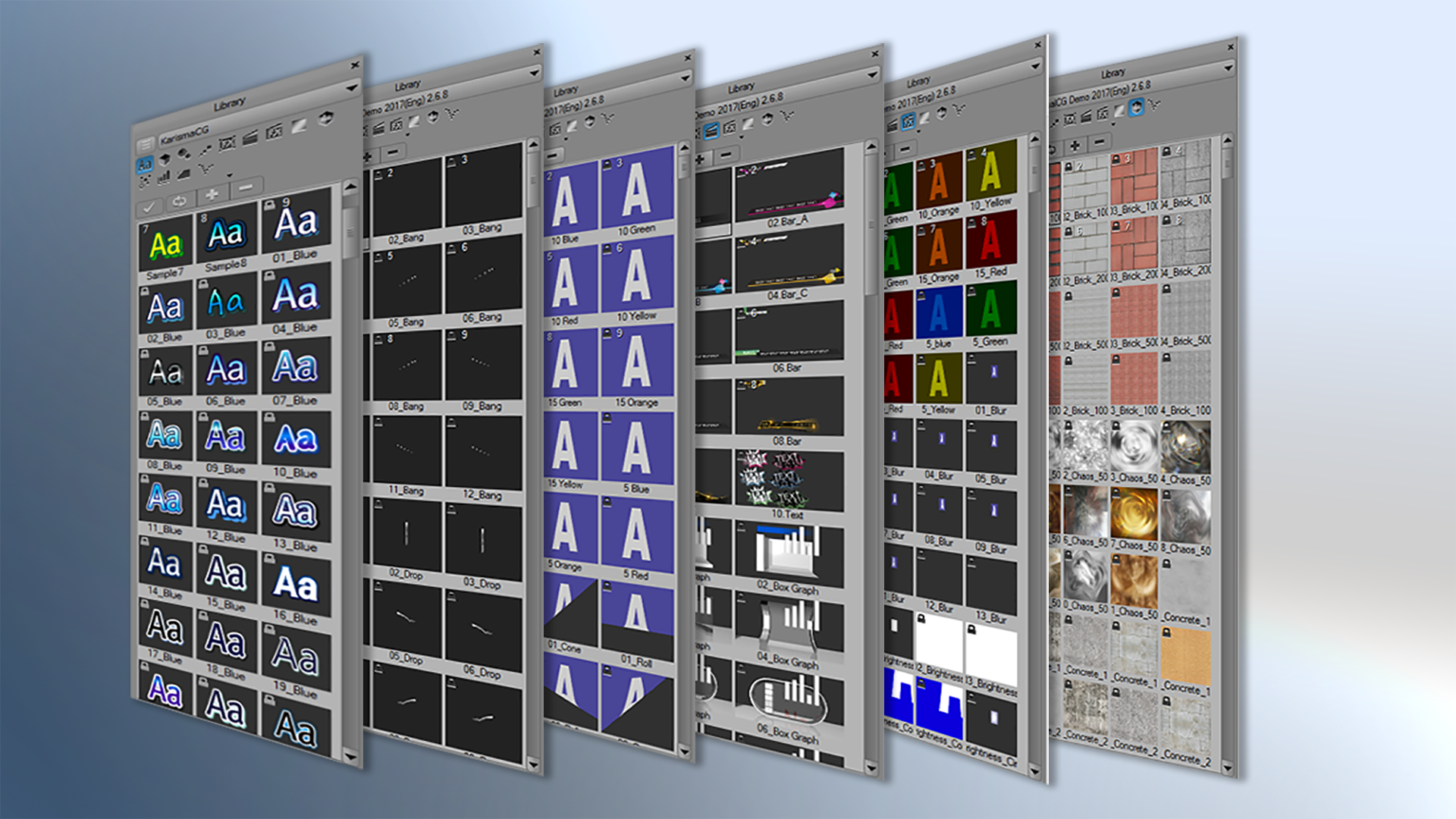
Task: Select the 4_Chaos_50 texture thumbnail
Action: point(1186,447)
